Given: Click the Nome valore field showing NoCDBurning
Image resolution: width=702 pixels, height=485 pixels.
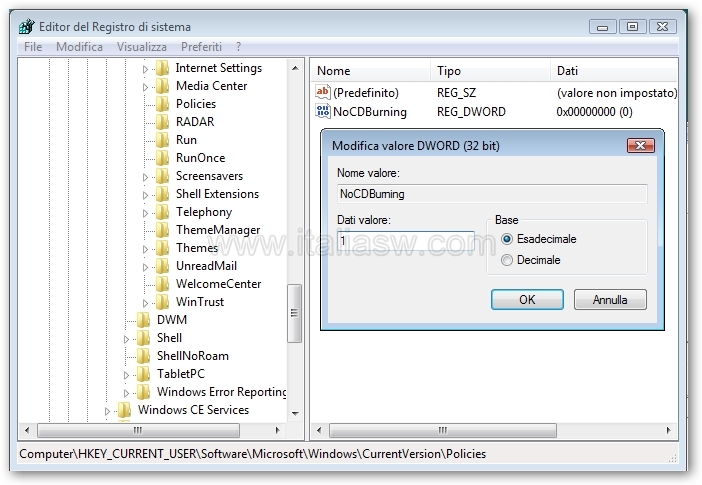Looking at the screenshot, I should (x=492, y=193).
